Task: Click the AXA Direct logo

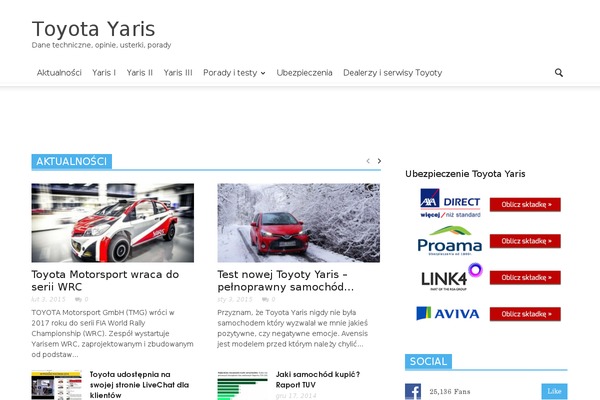Action: (450, 203)
